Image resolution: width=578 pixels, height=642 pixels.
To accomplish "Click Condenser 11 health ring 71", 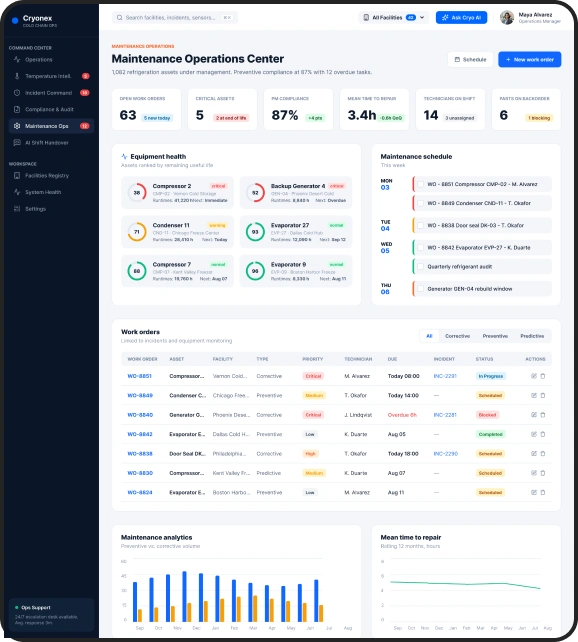I will coord(137,232).
